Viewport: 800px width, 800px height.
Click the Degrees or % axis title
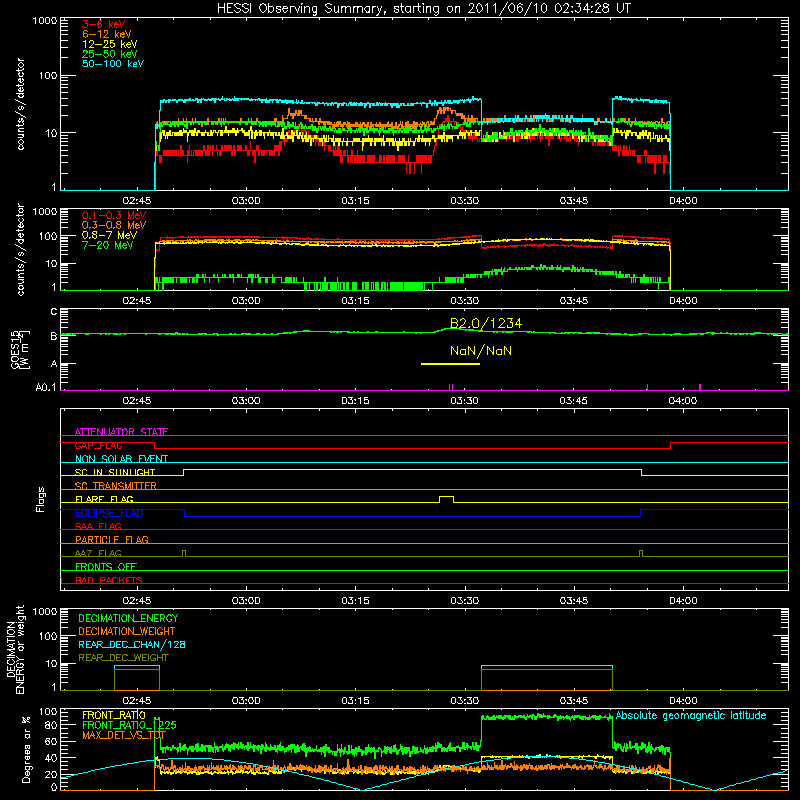(27, 749)
